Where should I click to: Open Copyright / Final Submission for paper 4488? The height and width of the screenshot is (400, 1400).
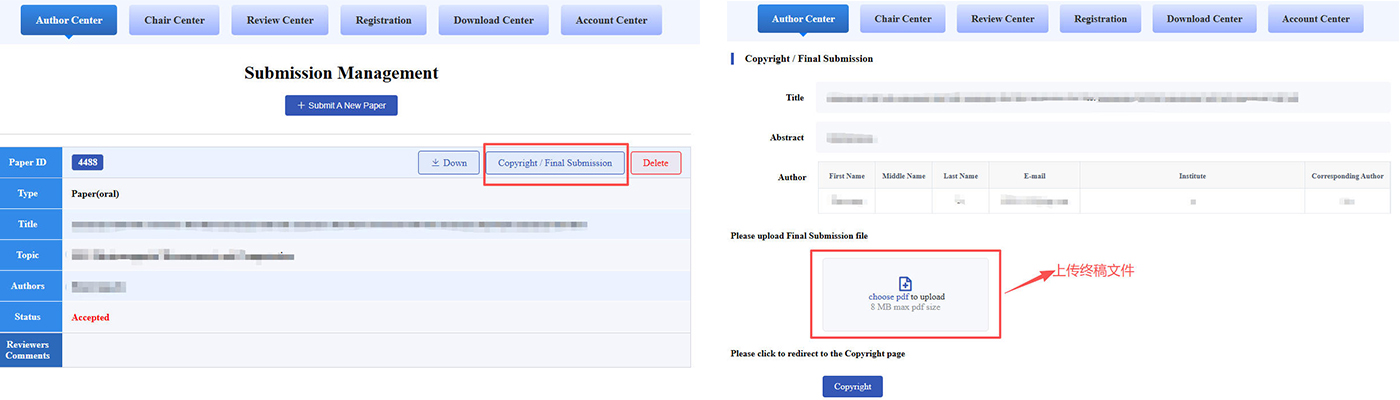555,163
